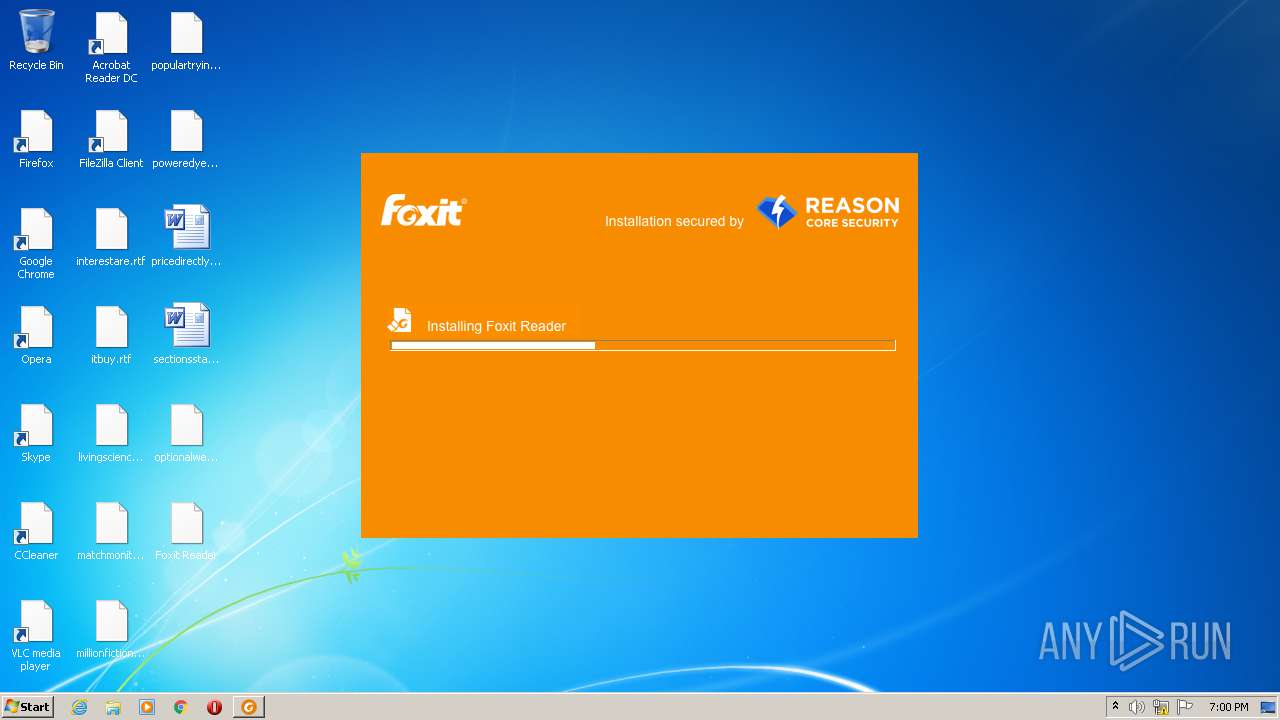The width and height of the screenshot is (1280, 720).
Task: Click the Show Desktop button
Action: point(1268,707)
